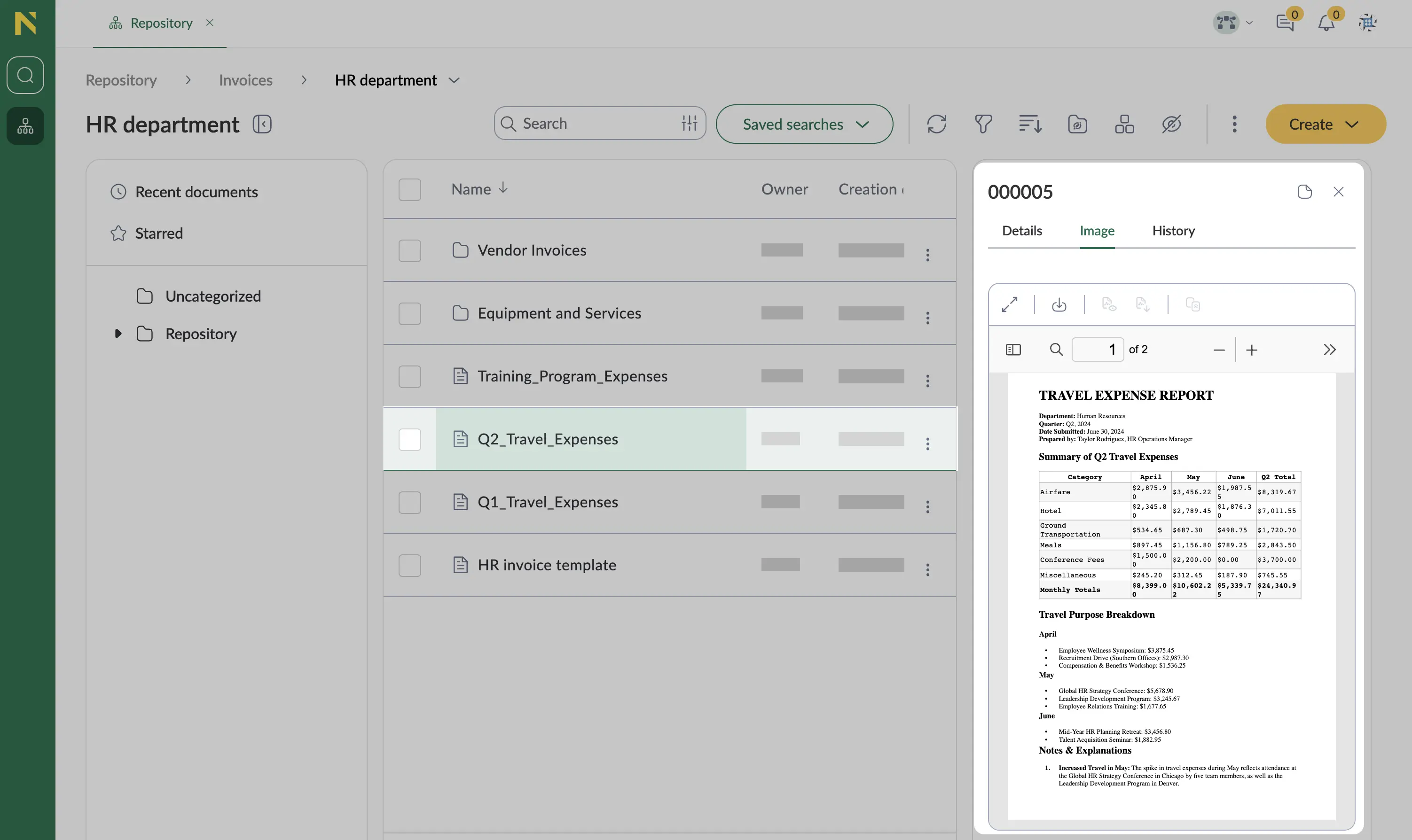This screenshot has height=840, width=1412.
Task: Open Q1_Travel_Expenses row actions menu
Action: 927,506
